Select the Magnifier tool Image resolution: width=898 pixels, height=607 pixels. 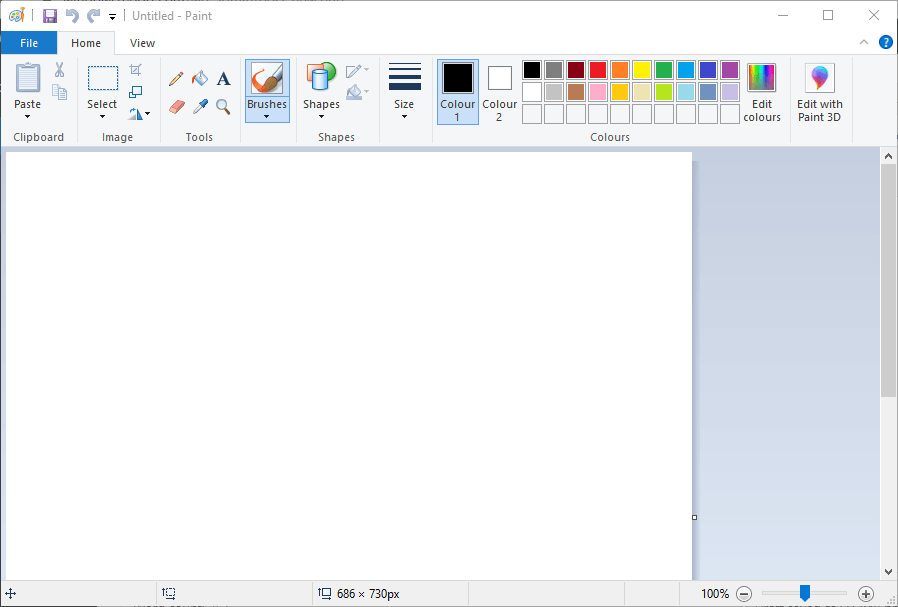pos(224,106)
